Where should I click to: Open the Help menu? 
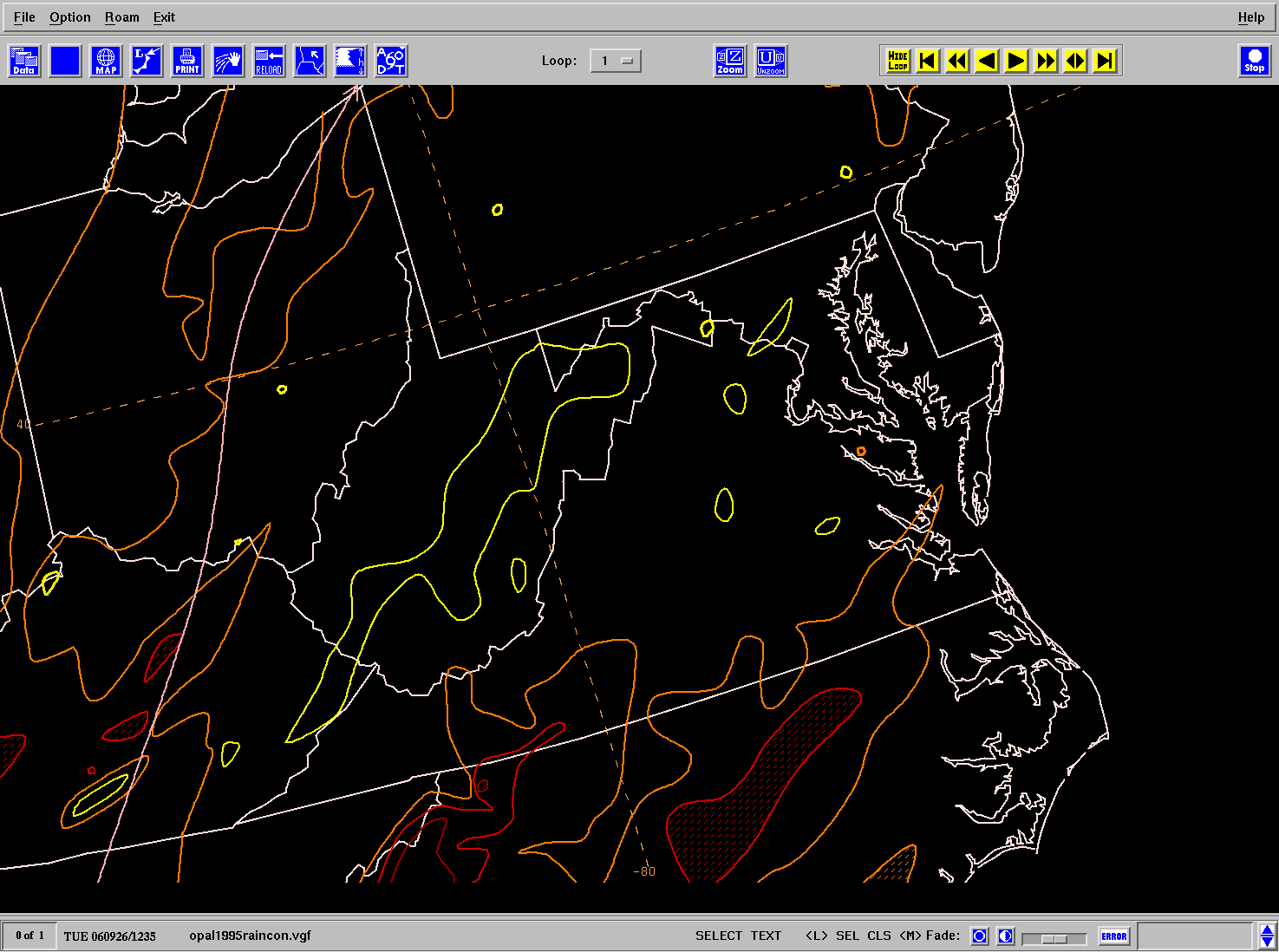[1251, 17]
